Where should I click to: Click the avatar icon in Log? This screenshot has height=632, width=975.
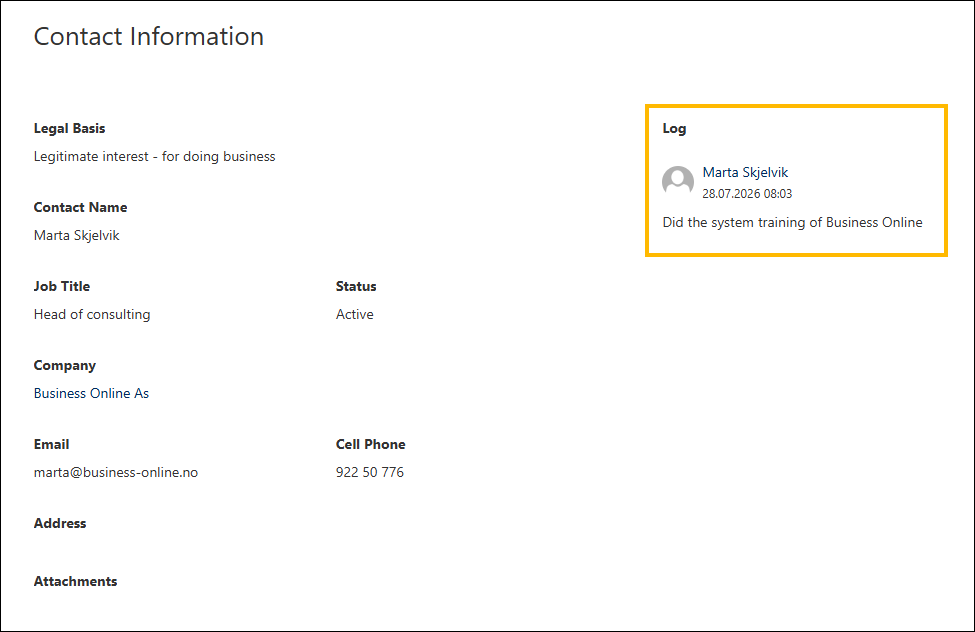[x=678, y=181]
